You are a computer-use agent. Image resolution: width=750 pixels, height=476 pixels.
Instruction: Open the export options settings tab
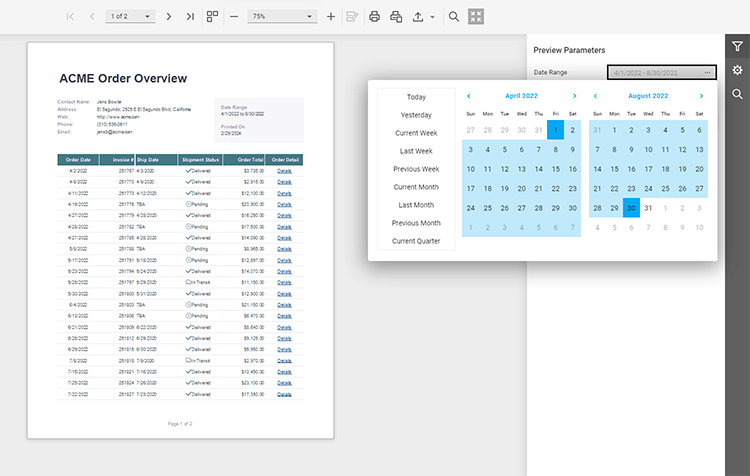point(737,70)
